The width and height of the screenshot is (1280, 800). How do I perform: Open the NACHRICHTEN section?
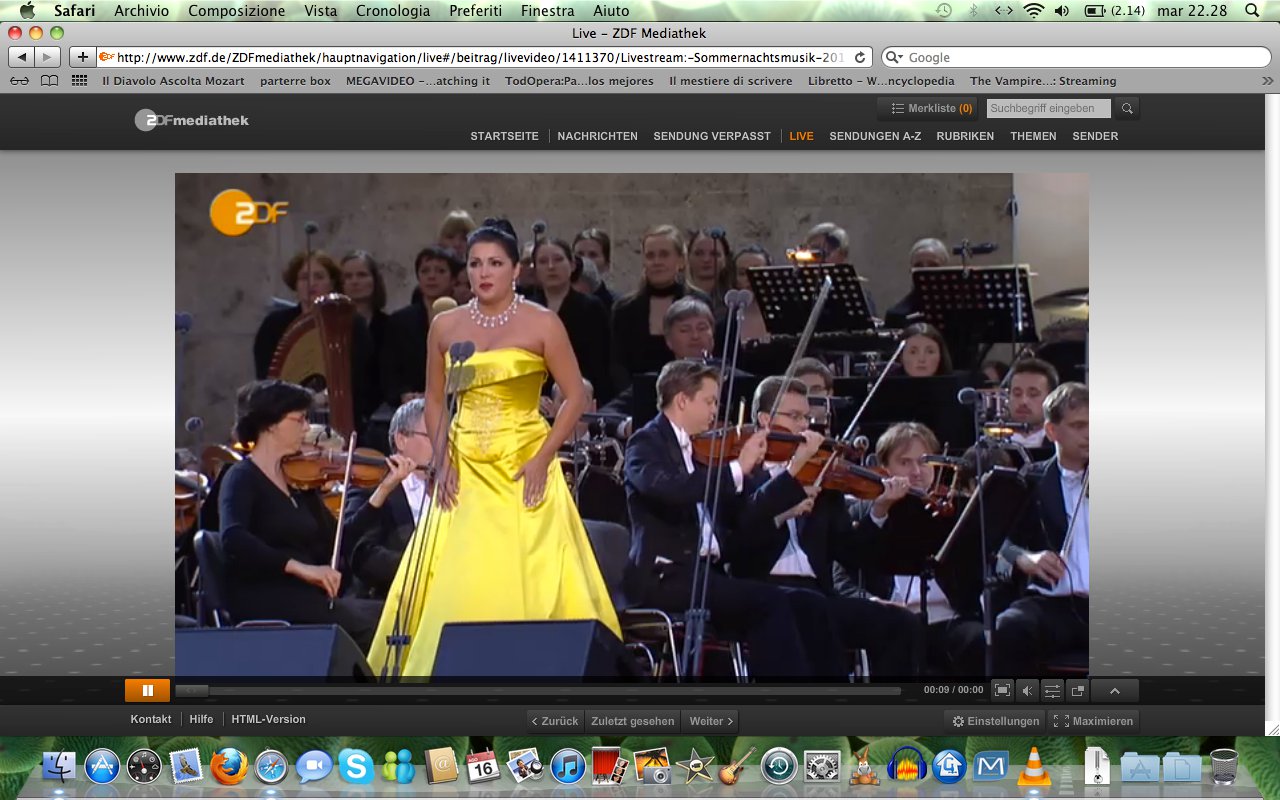click(x=597, y=136)
